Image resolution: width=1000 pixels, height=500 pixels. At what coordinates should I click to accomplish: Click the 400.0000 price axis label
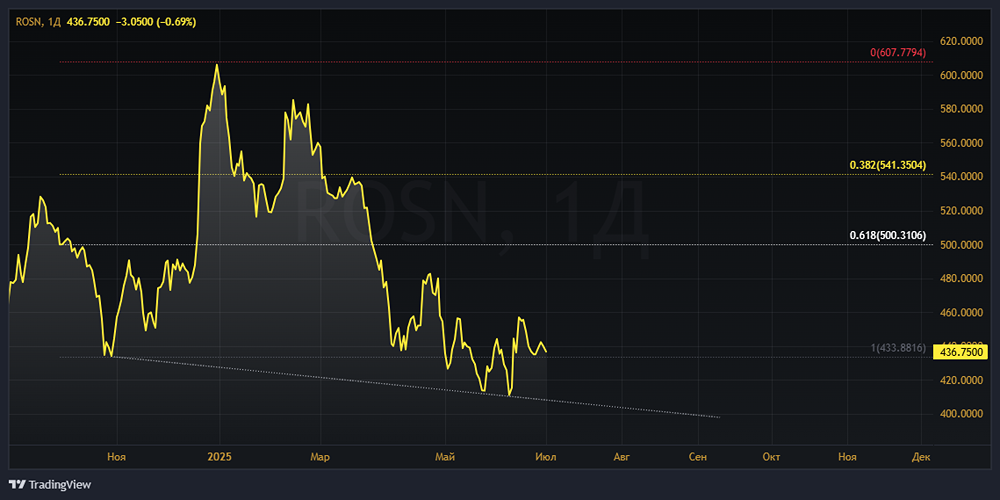tap(960, 415)
